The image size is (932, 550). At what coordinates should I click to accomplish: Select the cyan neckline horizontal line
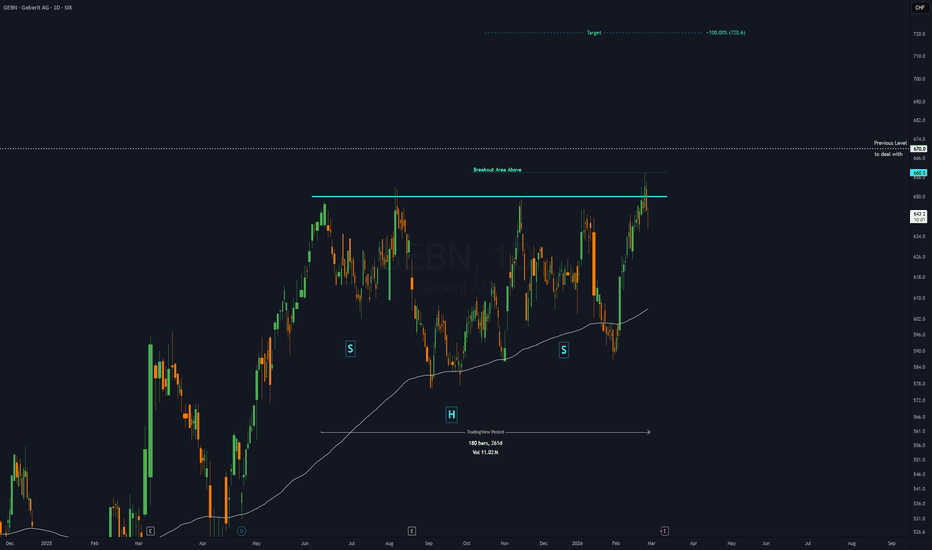[x=489, y=196]
